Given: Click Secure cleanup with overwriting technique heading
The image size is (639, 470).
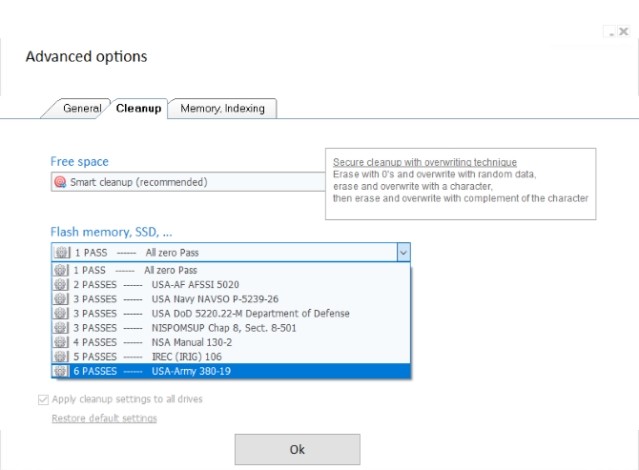Looking at the screenshot, I should 425,162.
